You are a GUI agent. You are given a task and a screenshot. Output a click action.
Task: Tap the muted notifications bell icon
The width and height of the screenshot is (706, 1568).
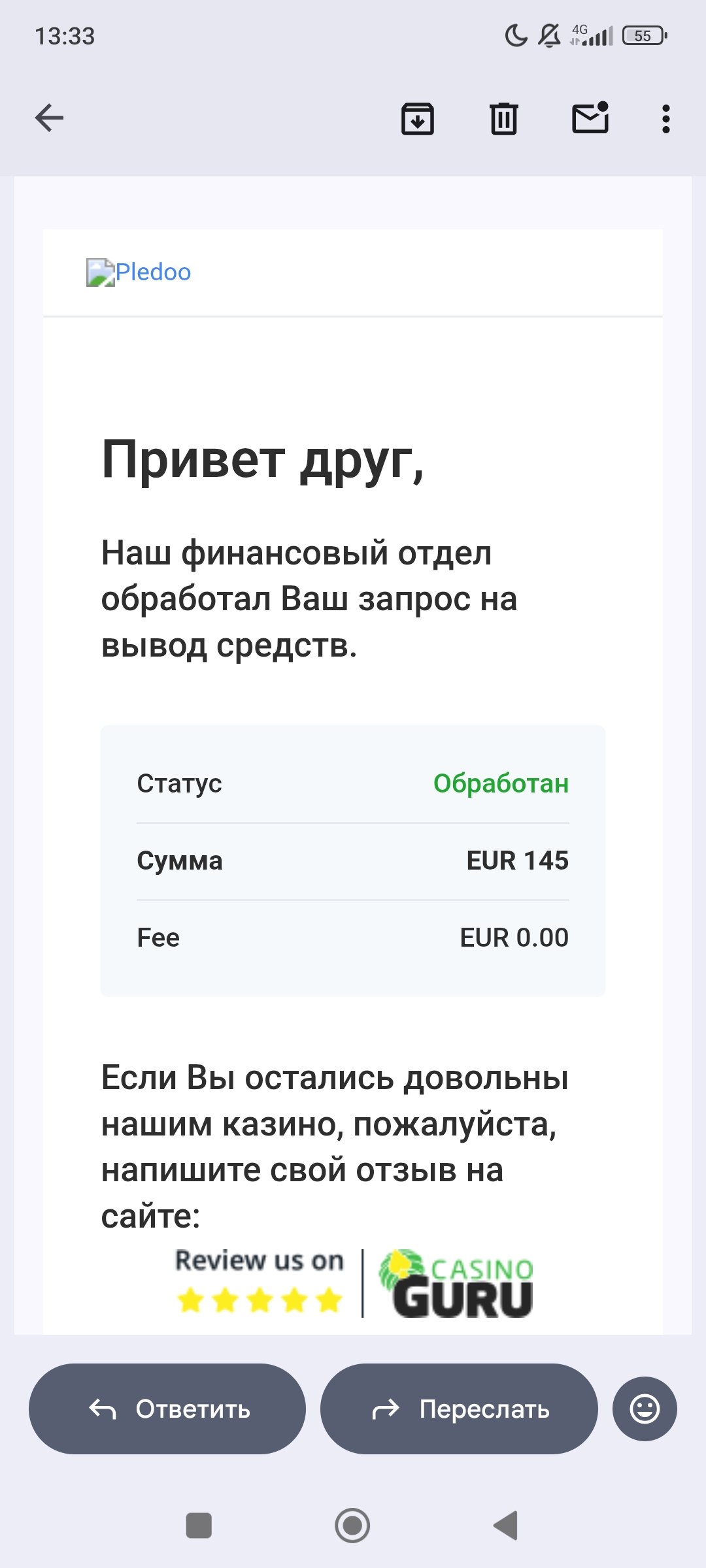click(549, 35)
